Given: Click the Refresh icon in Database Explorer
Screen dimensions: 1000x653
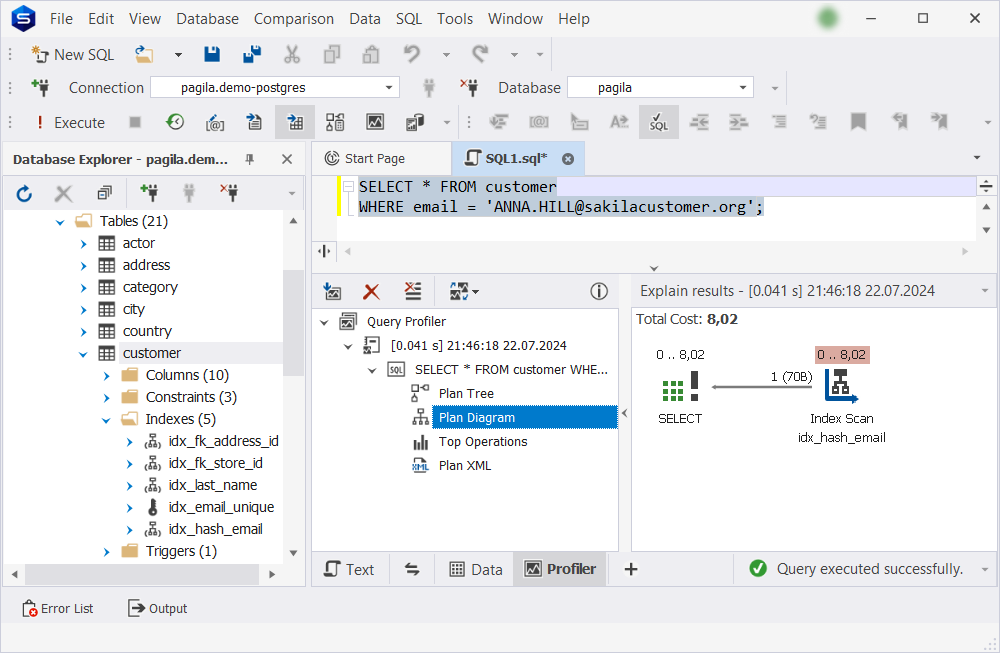Looking at the screenshot, I should [24, 193].
